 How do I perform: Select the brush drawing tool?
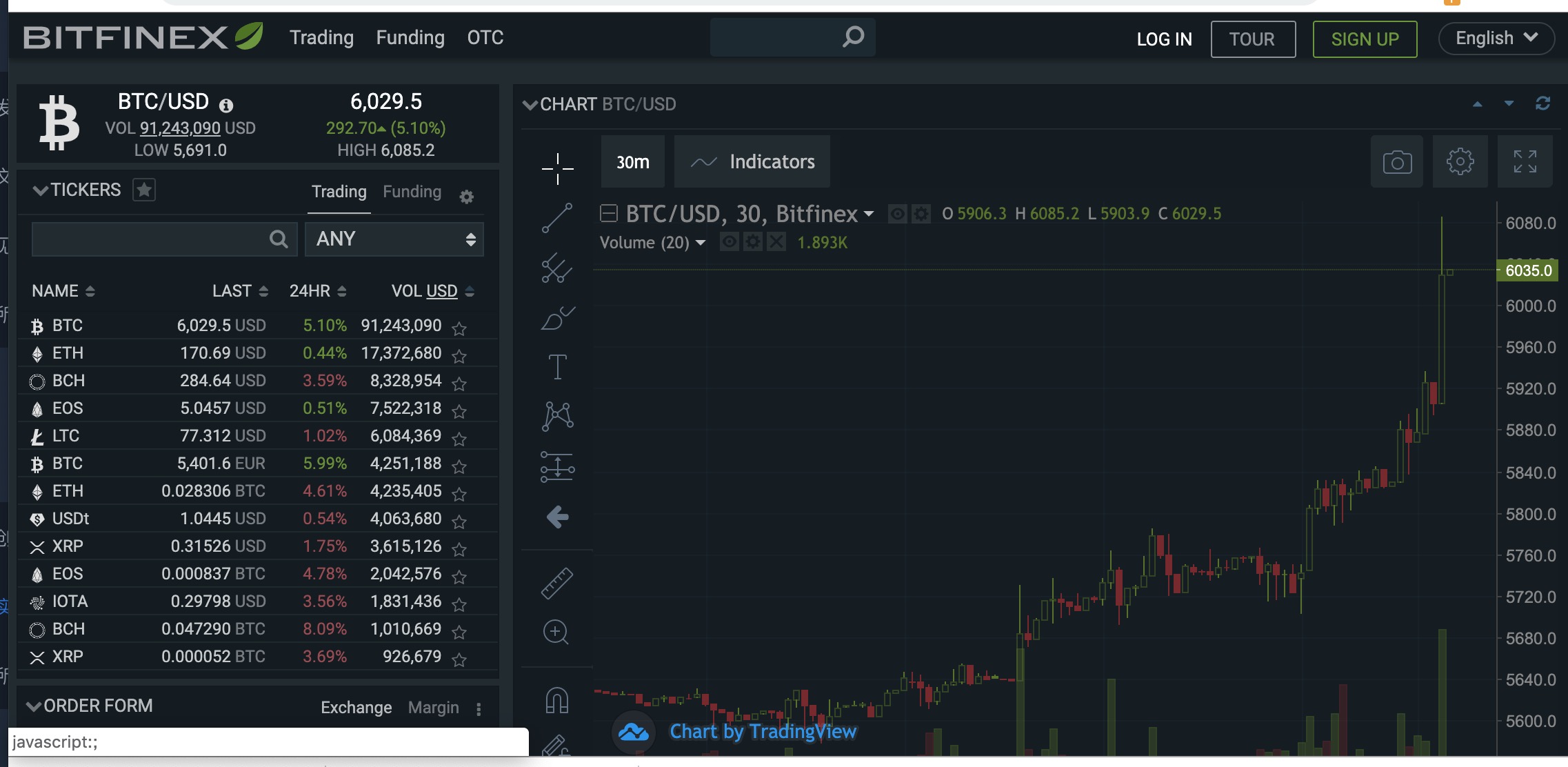(557, 318)
